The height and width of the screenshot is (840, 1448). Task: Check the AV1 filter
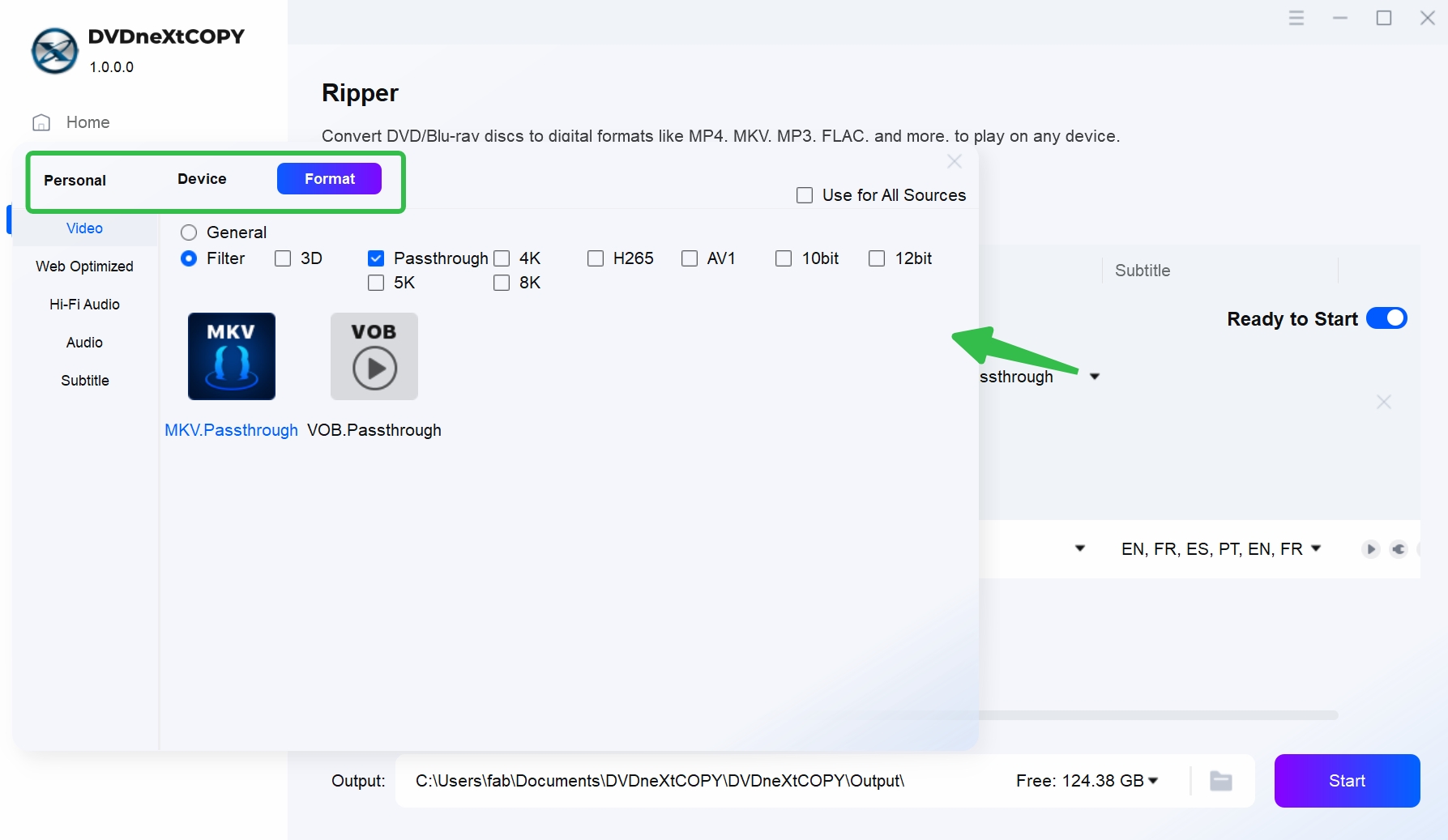click(690, 258)
